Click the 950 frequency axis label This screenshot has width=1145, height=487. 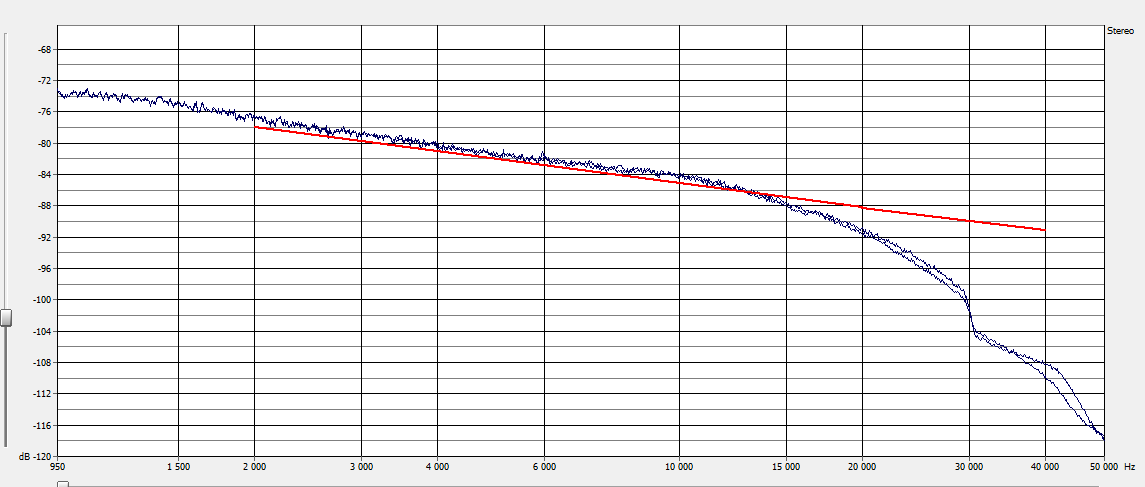pyautogui.click(x=58, y=467)
